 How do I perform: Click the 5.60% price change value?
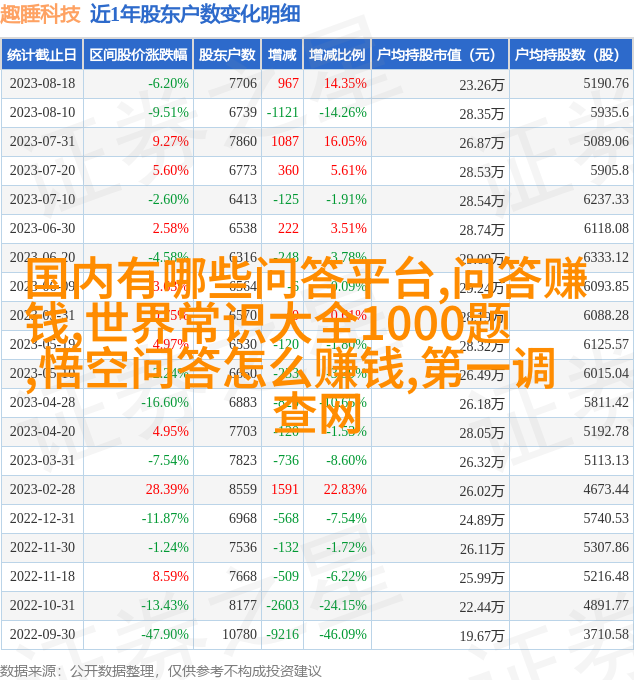click(170, 170)
